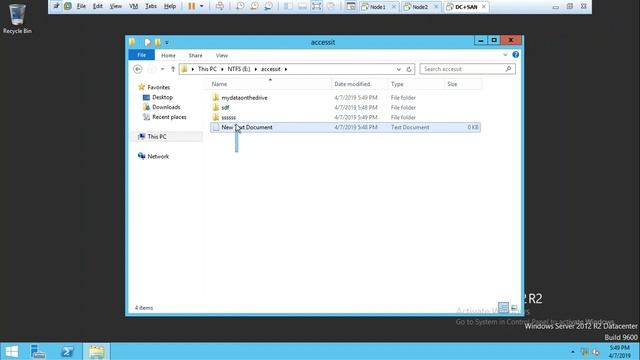Screen dimensions: 640x360
Task: Open the VMware Edit menu
Action: (98, 6)
